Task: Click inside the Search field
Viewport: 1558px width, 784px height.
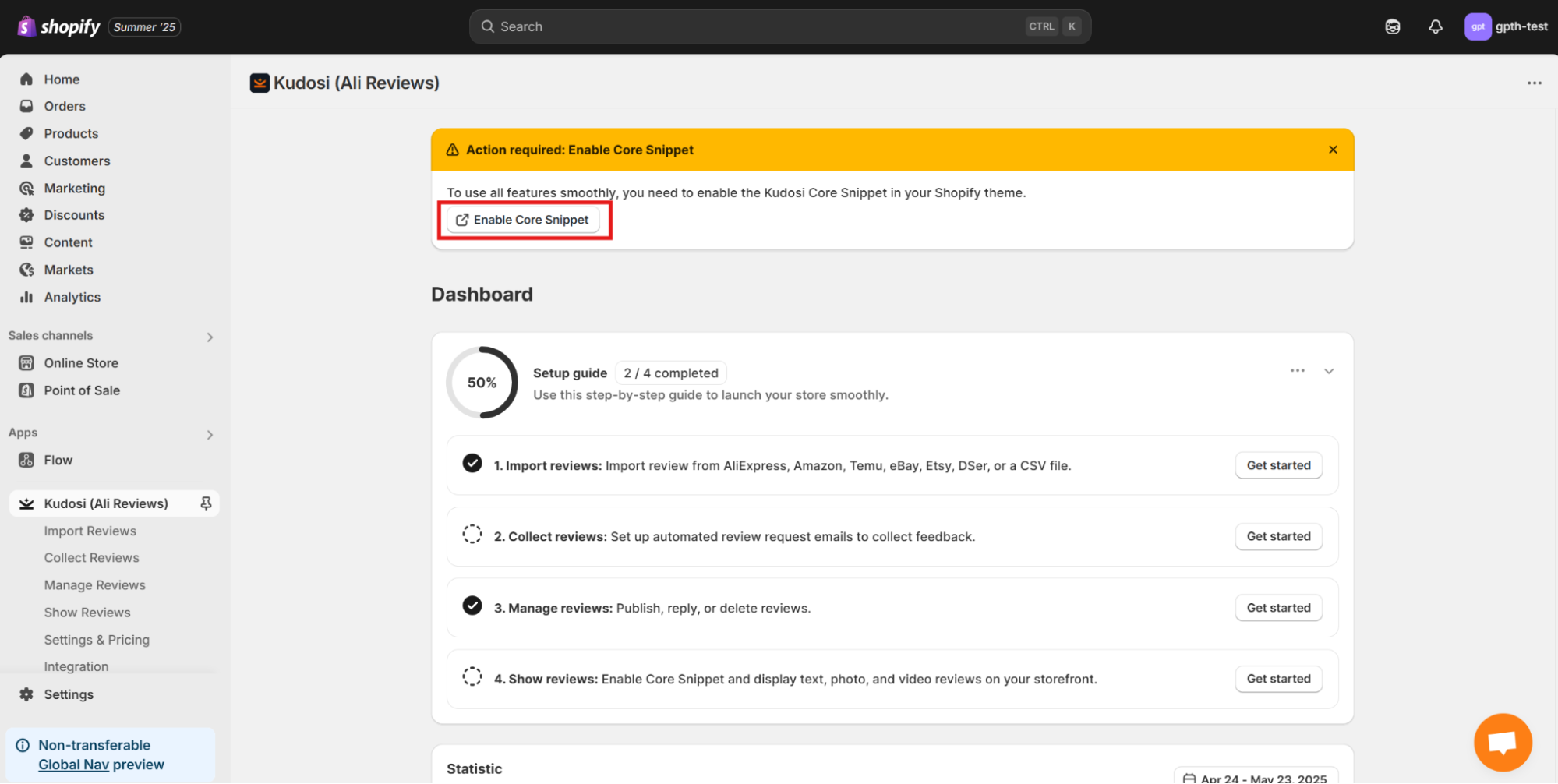Action: [x=779, y=26]
